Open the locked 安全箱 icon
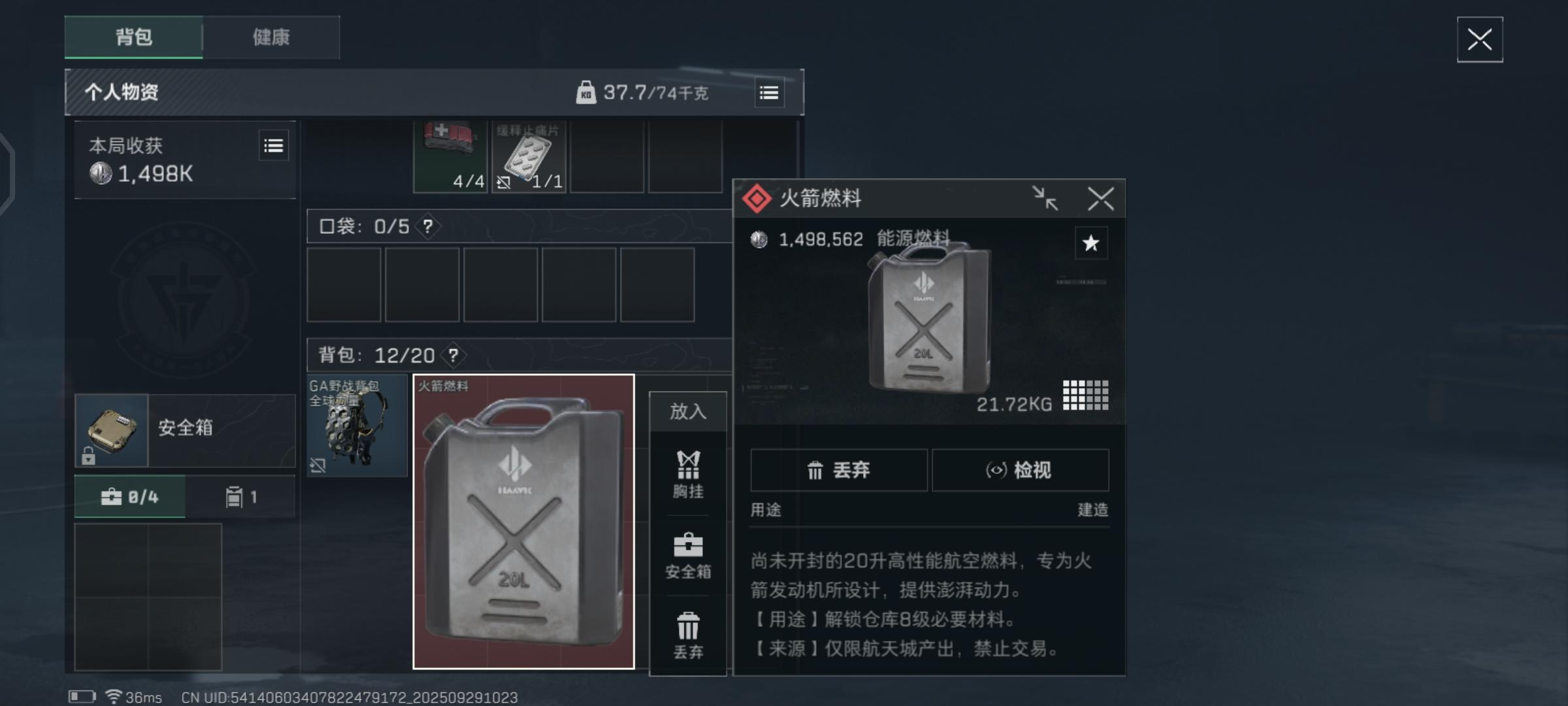This screenshot has width=1568, height=706. click(x=112, y=430)
